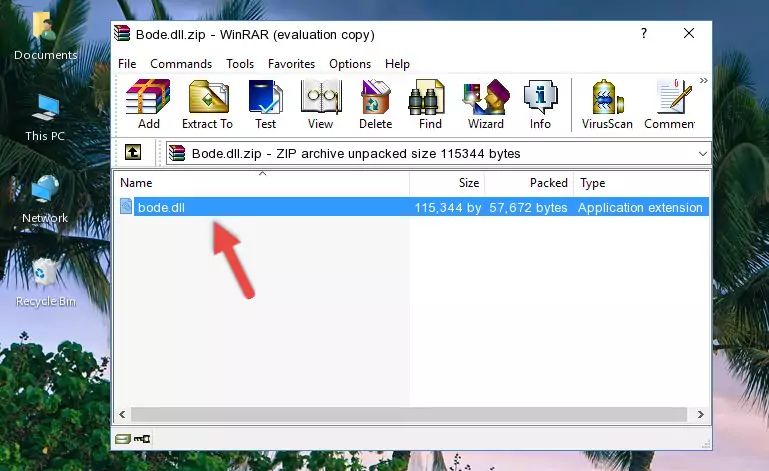Click the Add toolbar icon
The image size is (769, 471).
(x=148, y=105)
